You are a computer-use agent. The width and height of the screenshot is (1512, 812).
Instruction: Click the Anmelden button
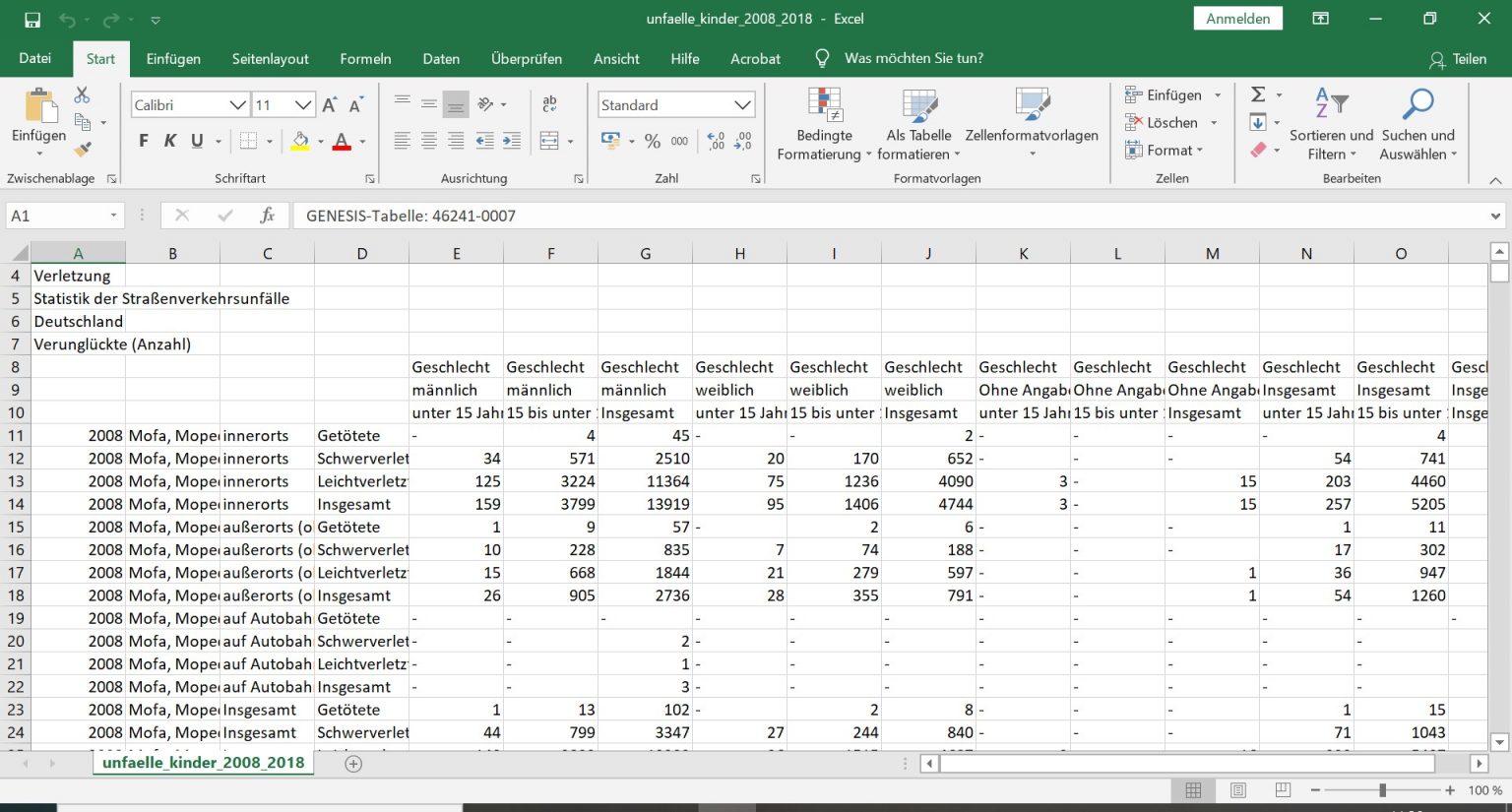click(x=1237, y=19)
